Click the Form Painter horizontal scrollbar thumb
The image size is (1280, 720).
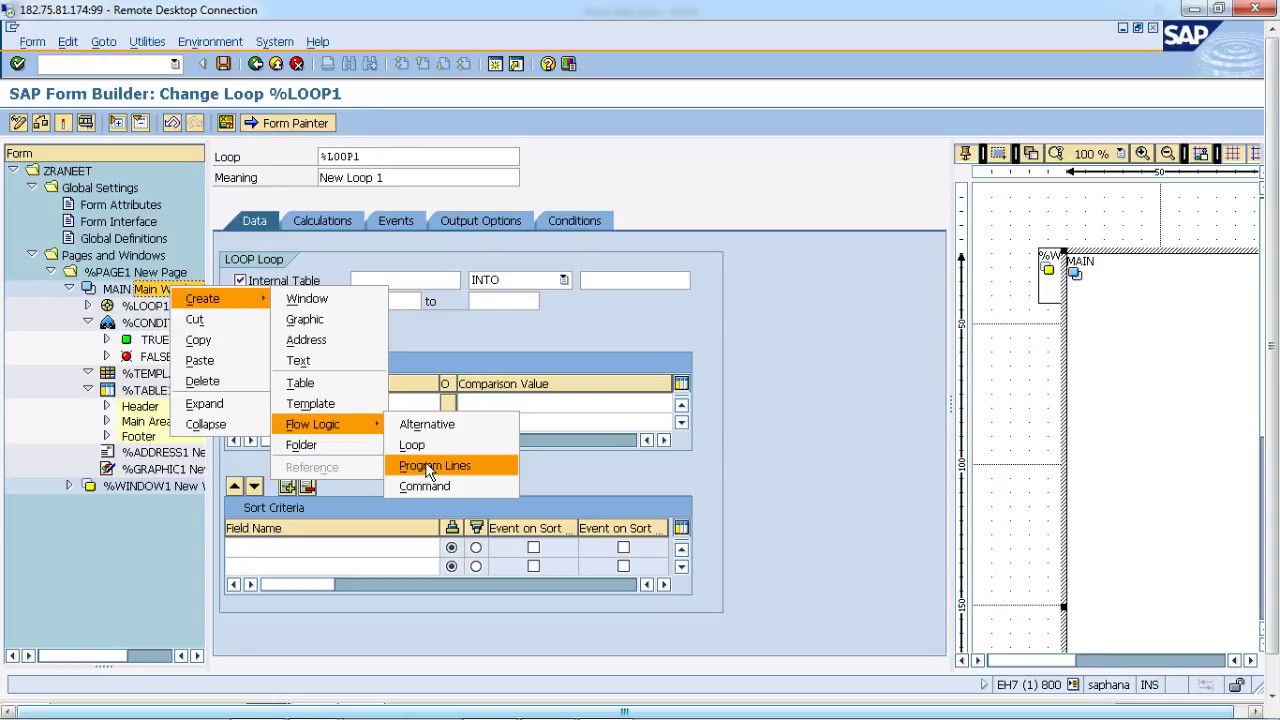pyautogui.click(x=1032, y=660)
